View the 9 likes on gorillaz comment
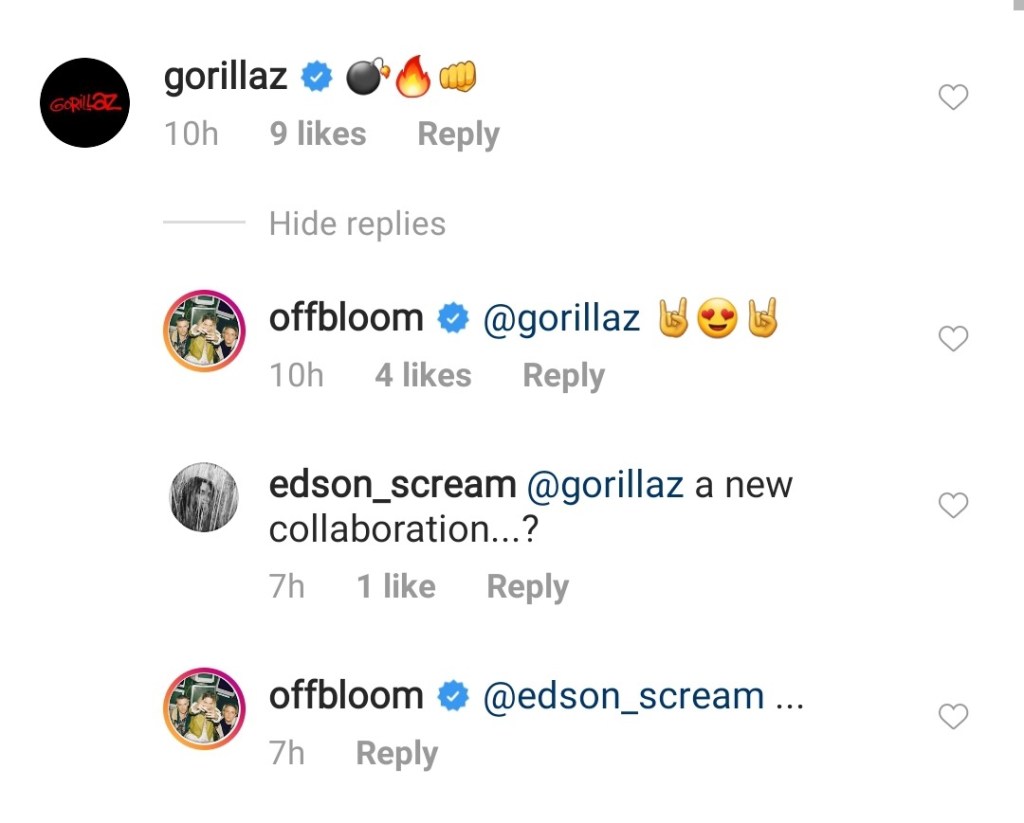 click(318, 134)
